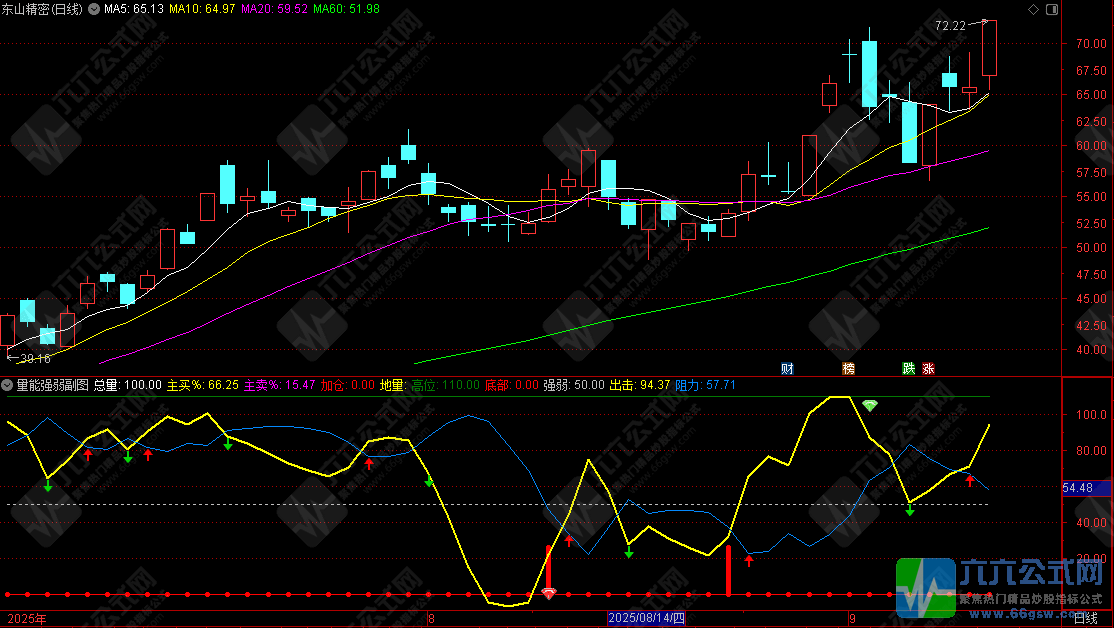Click the 六六公式网 logo icon
The image size is (1114, 628).
925,587
